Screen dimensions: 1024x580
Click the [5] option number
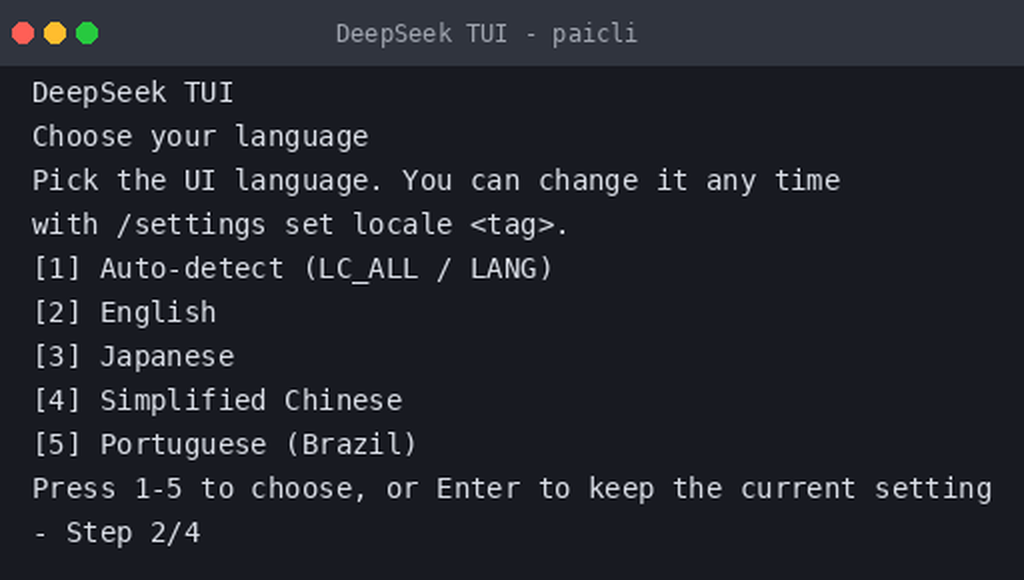coord(57,444)
